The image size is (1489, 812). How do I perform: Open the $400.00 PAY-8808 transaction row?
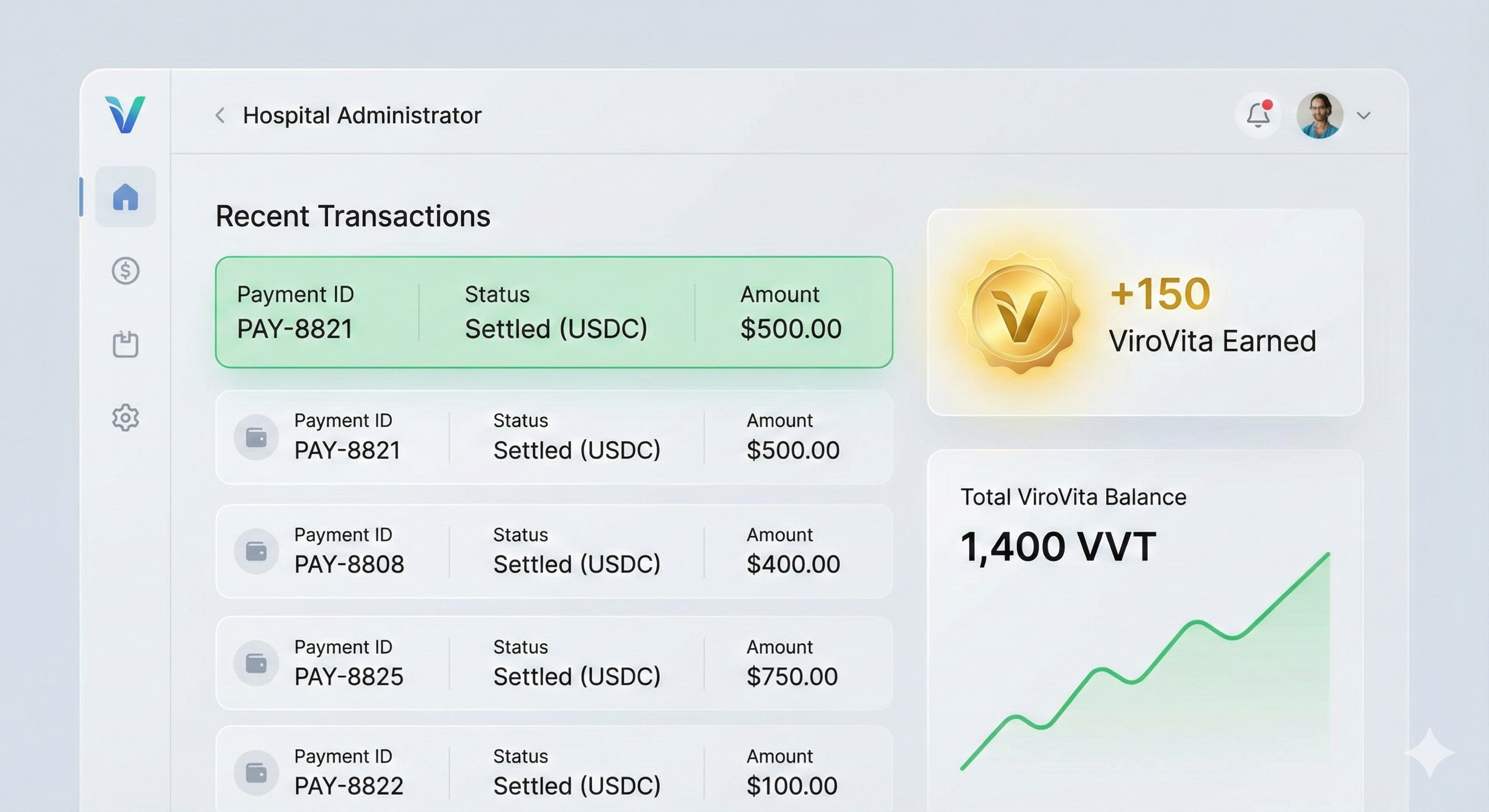pos(554,551)
